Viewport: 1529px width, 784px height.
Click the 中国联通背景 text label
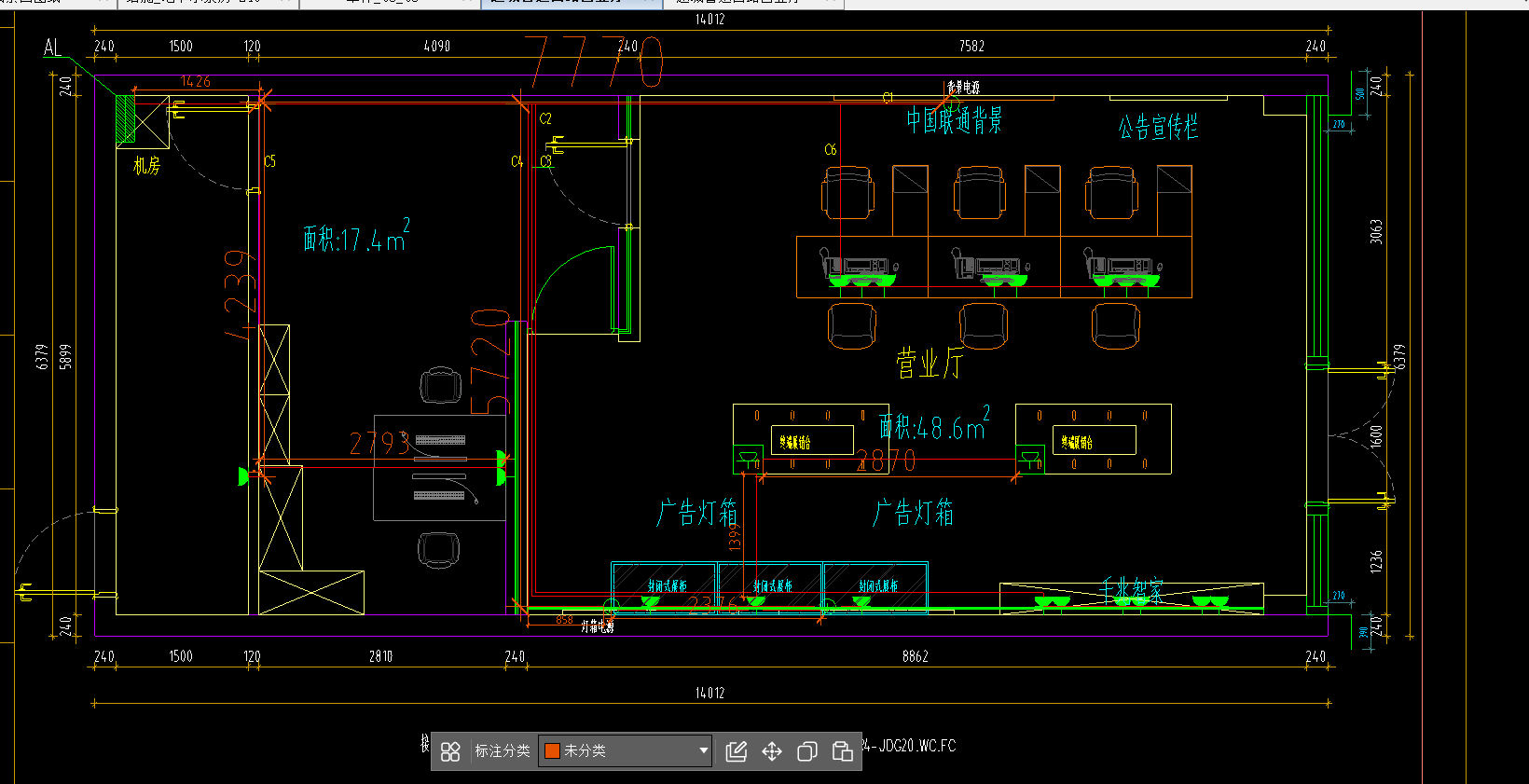tap(954, 120)
